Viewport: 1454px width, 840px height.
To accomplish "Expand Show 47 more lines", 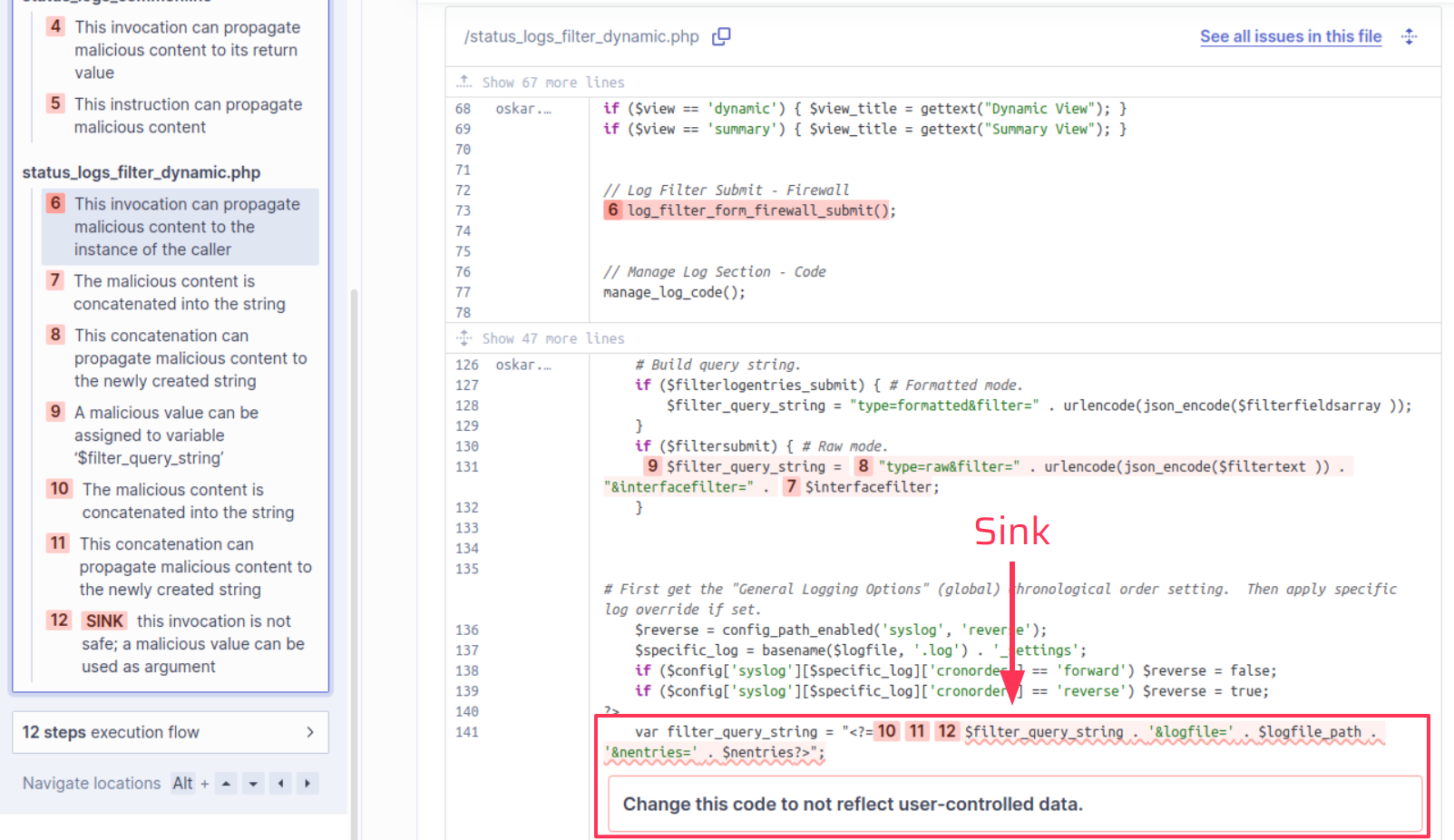I will click(552, 338).
